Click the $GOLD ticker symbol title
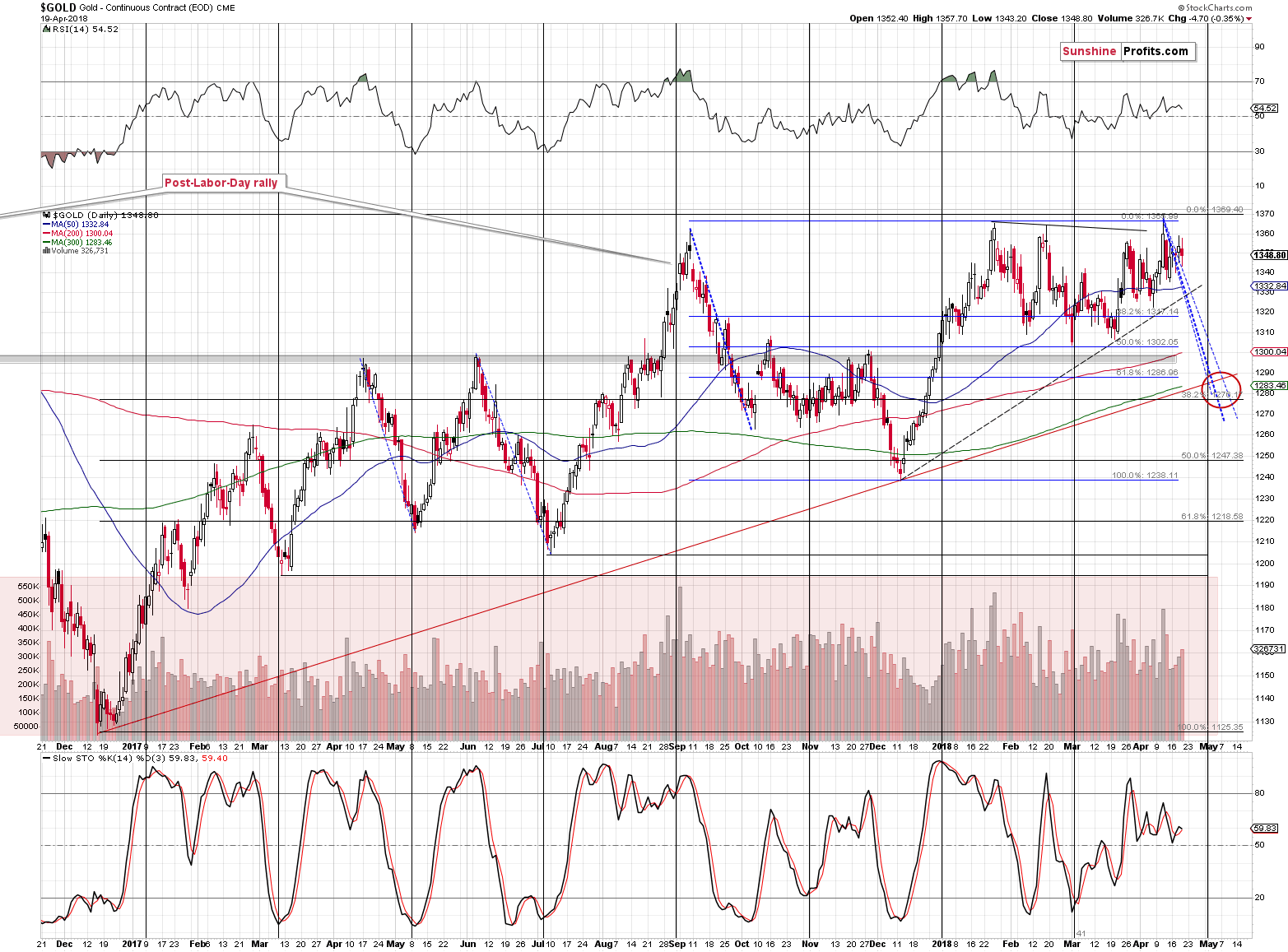The image size is (1288, 952). [58, 7]
